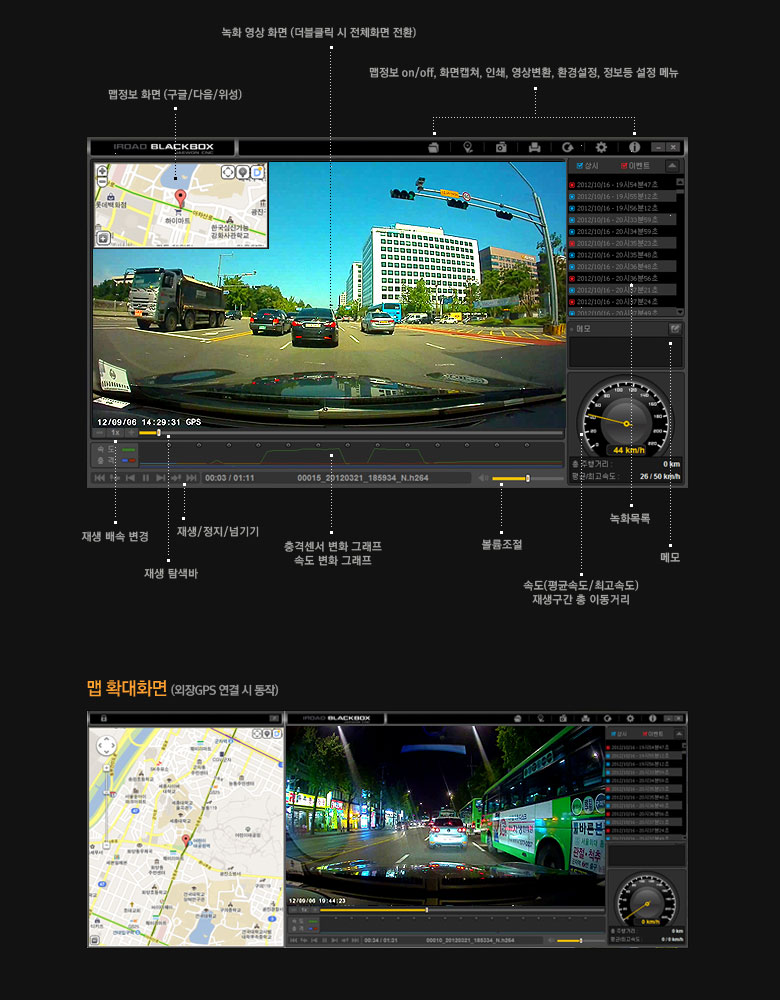Click the camera capture icon in night player
This screenshot has height=1000, width=780.
tap(563, 718)
